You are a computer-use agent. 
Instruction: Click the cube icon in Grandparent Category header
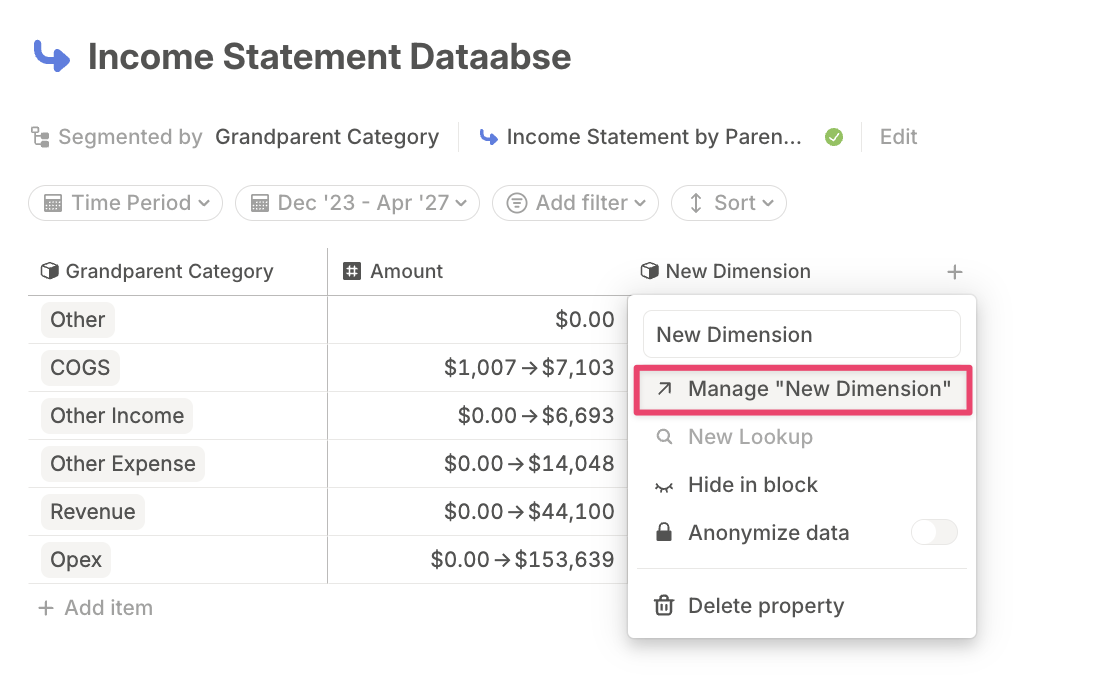point(49,271)
